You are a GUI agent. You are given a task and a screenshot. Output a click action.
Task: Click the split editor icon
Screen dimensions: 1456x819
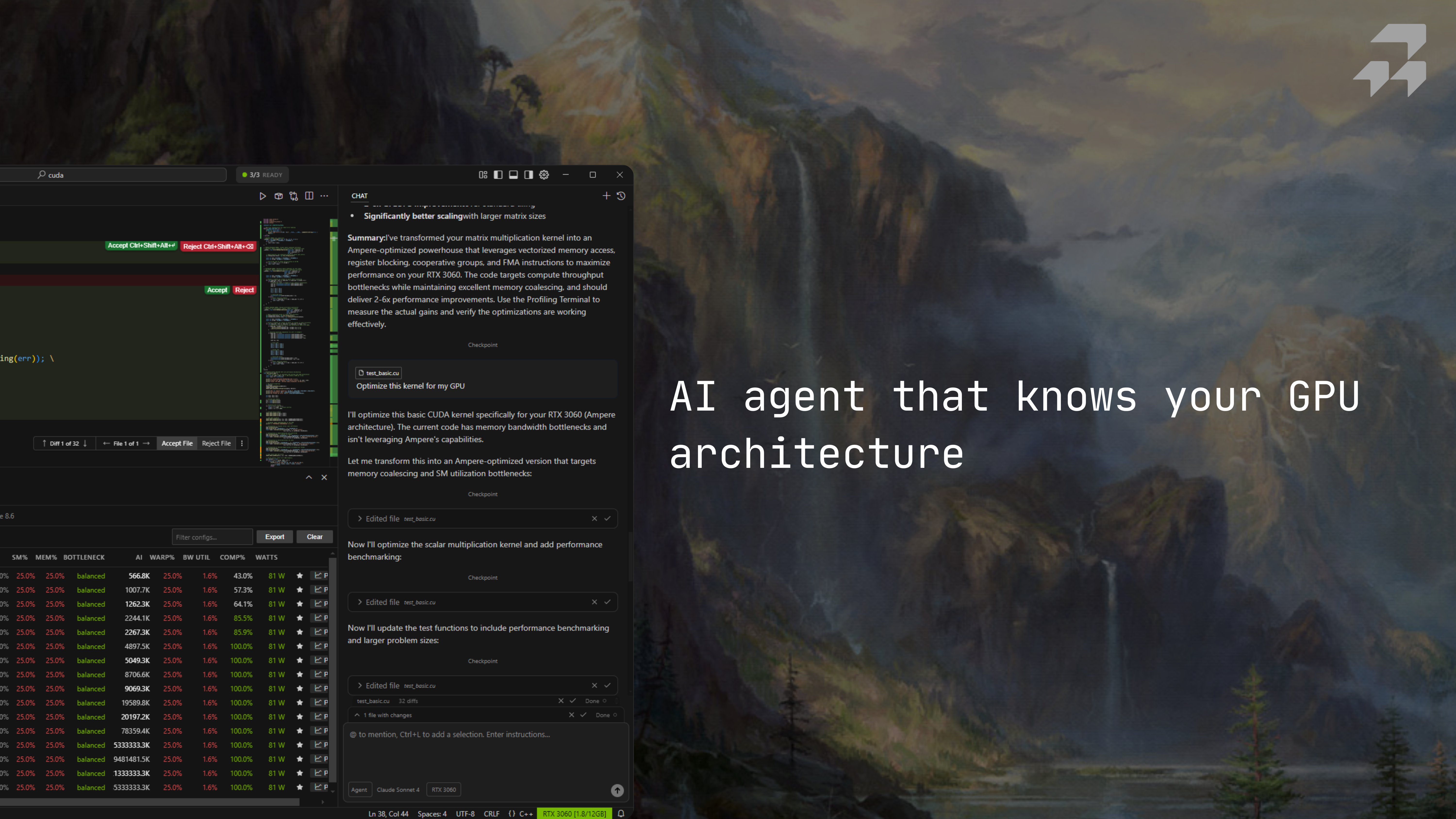tap(309, 196)
